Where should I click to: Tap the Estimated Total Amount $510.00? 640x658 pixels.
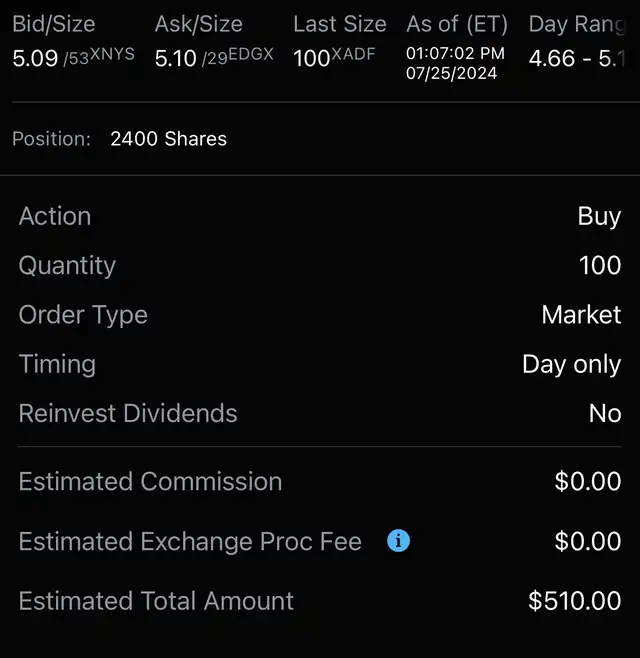(575, 601)
